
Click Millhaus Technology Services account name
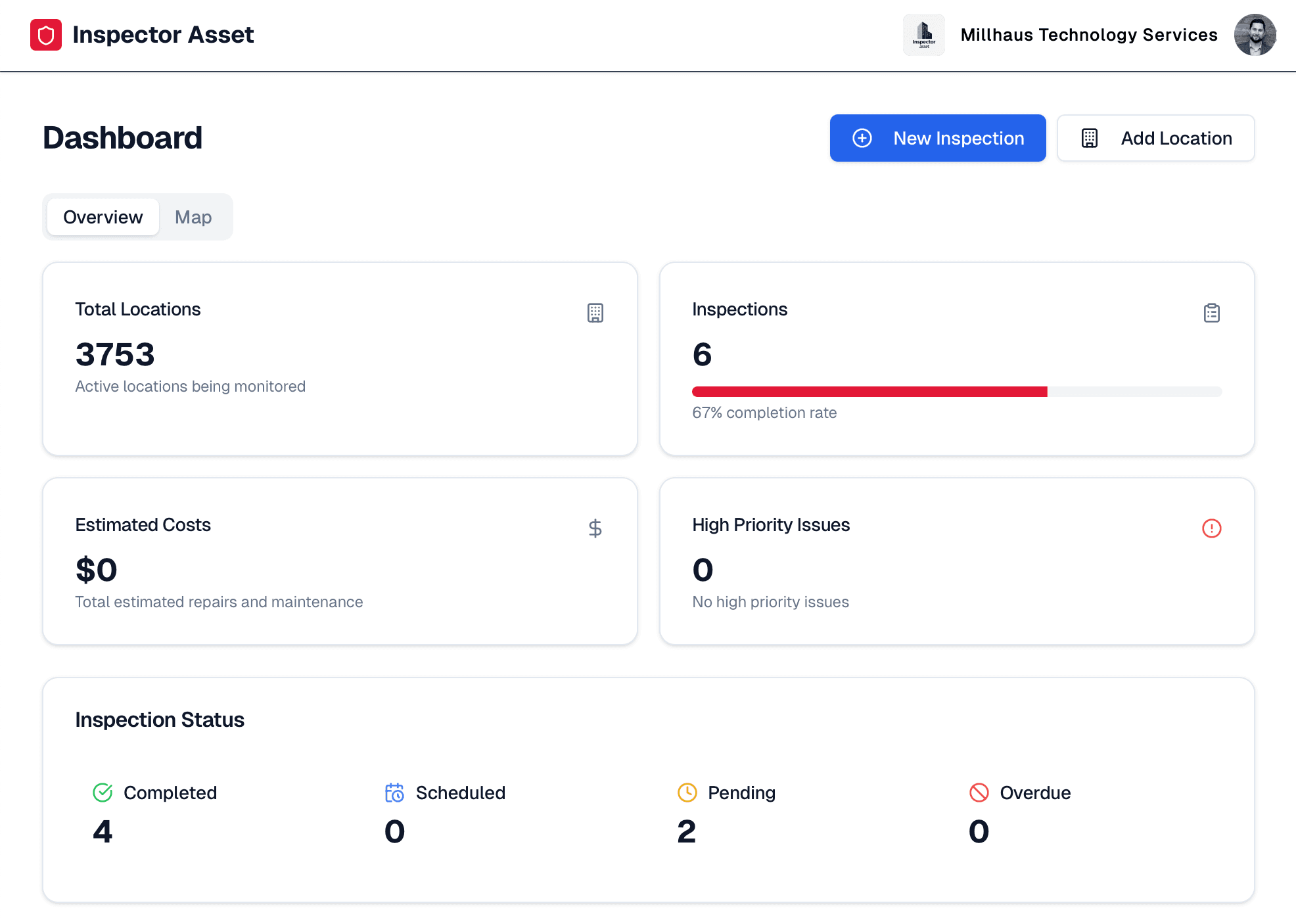[1088, 34]
